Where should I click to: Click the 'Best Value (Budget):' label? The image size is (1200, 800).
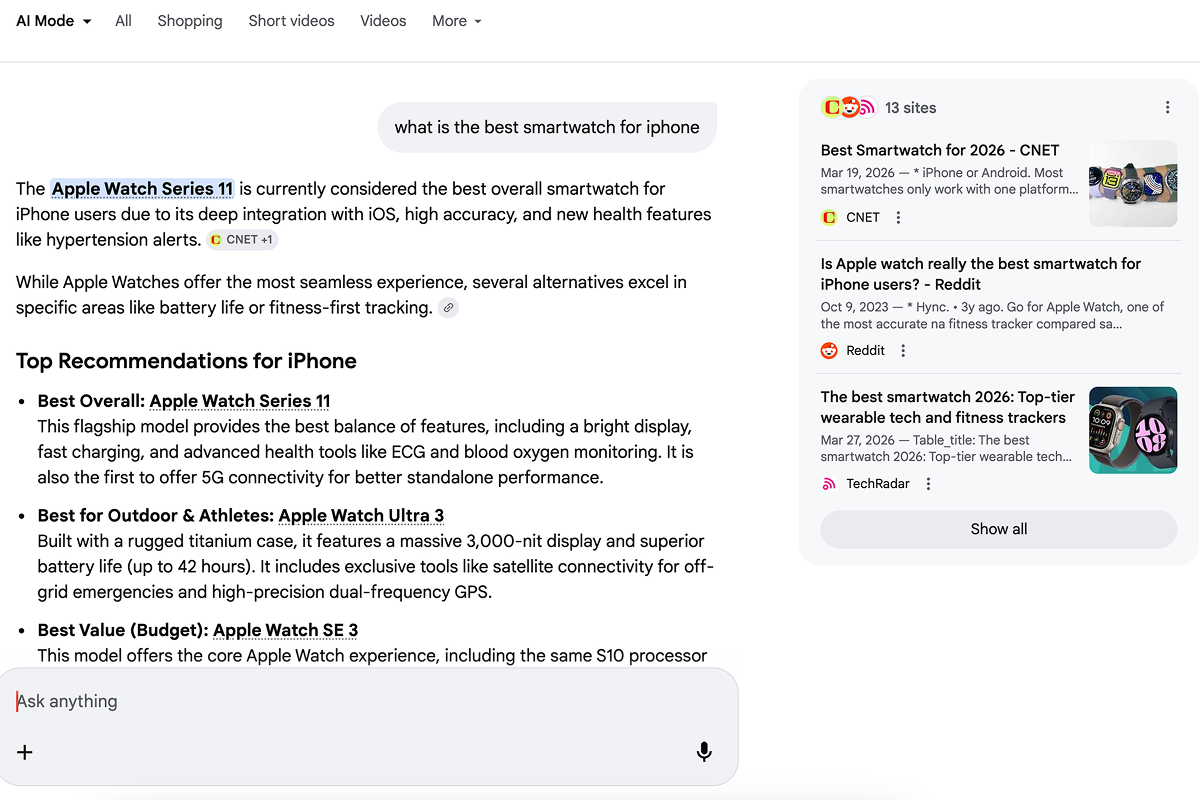click(123, 630)
